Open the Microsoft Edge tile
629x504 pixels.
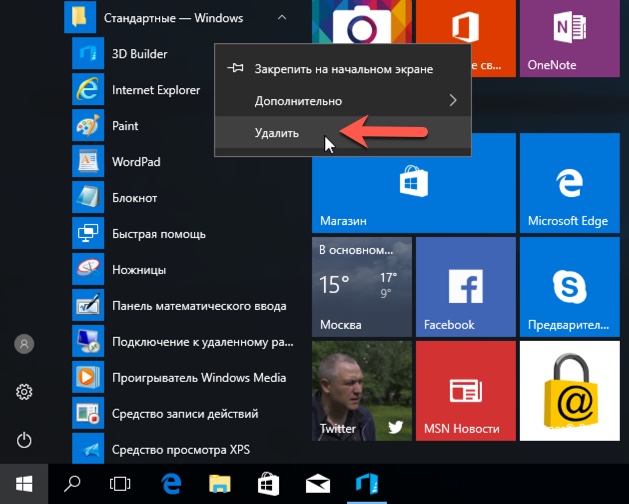click(x=570, y=183)
